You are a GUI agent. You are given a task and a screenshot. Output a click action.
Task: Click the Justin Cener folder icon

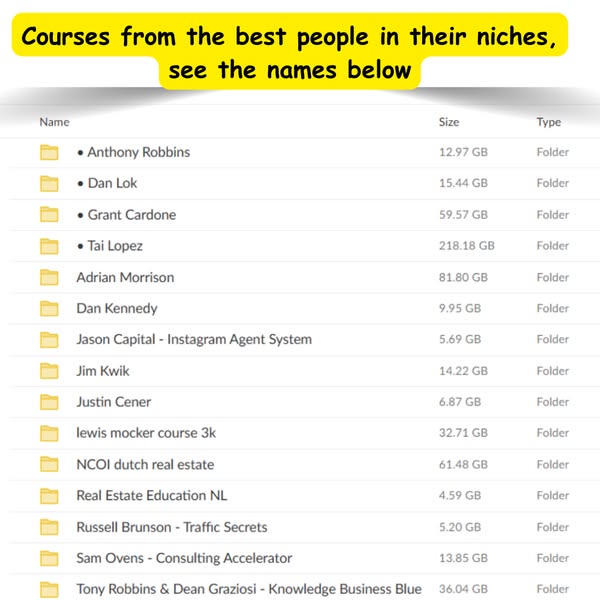click(x=49, y=402)
